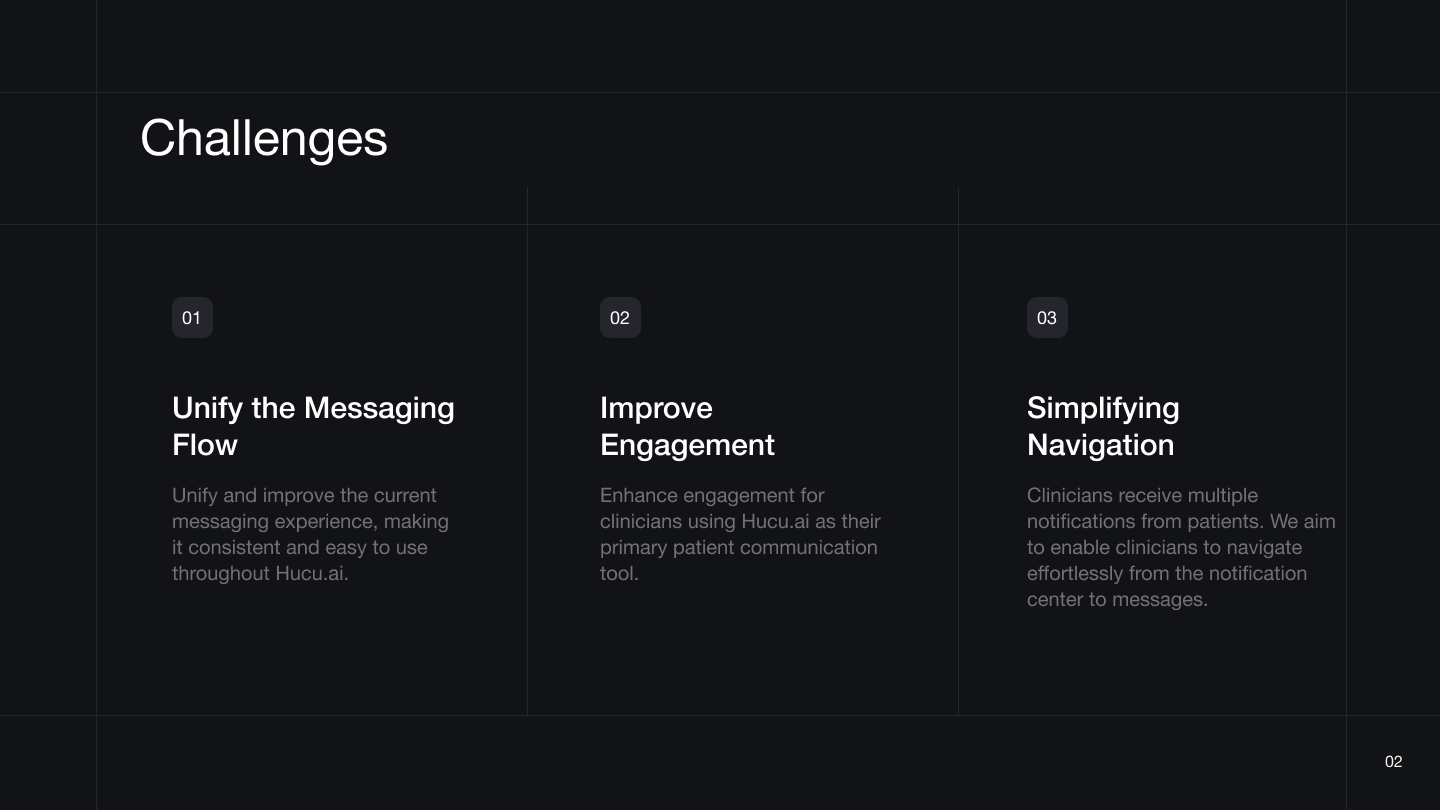The width and height of the screenshot is (1440, 810).
Task: Select the word Navigation in the third heading
Action: coord(1100,444)
